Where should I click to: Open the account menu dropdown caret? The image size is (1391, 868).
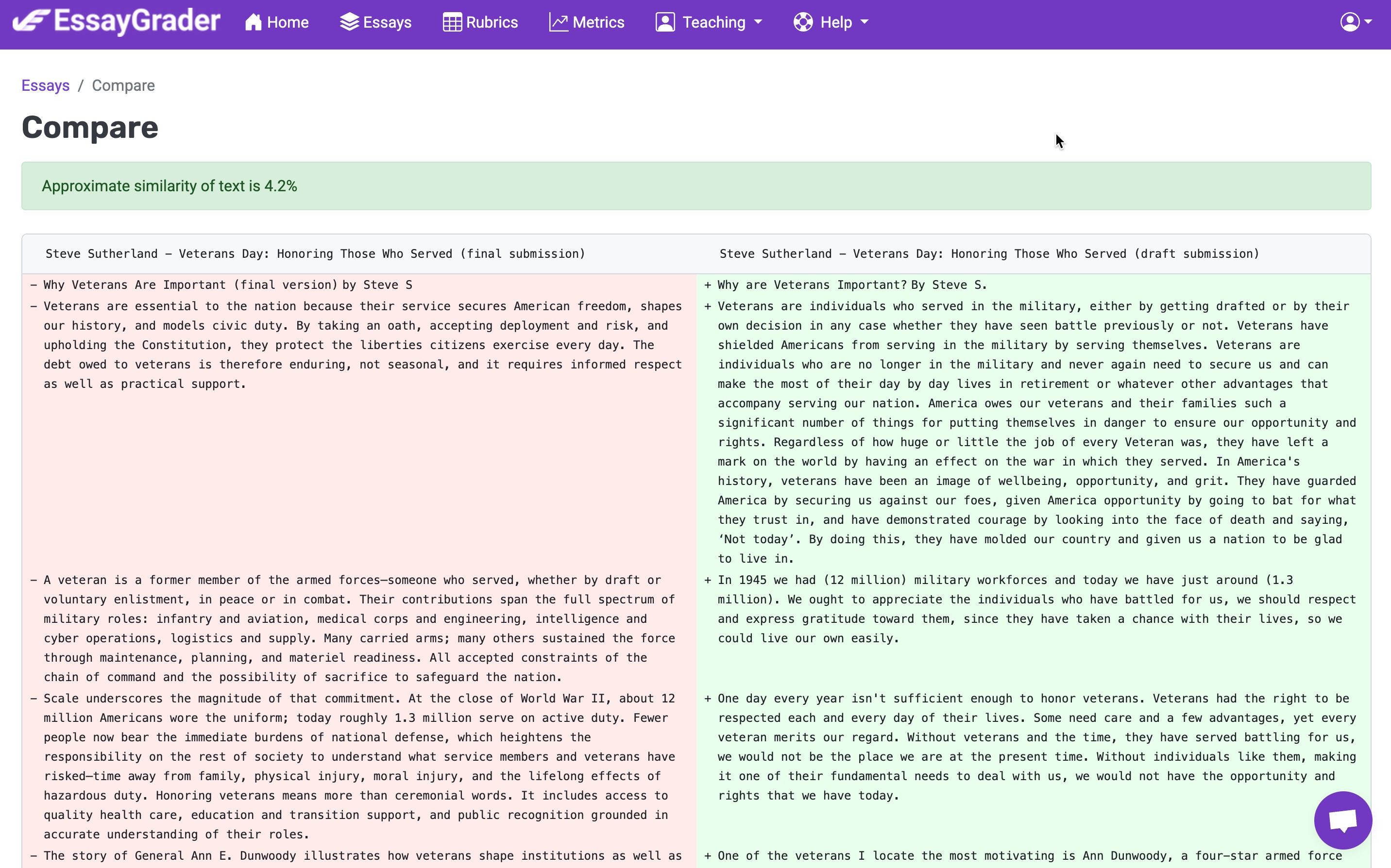click(1369, 22)
